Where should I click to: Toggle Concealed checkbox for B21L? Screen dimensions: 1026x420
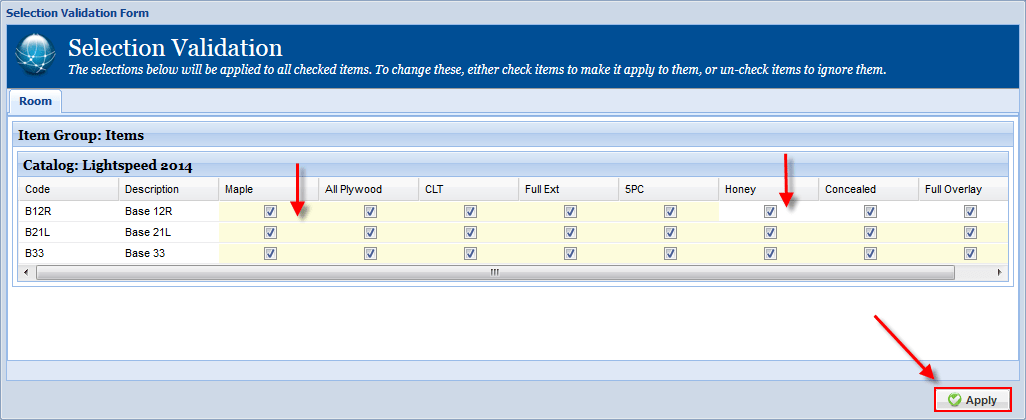pos(870,232)
